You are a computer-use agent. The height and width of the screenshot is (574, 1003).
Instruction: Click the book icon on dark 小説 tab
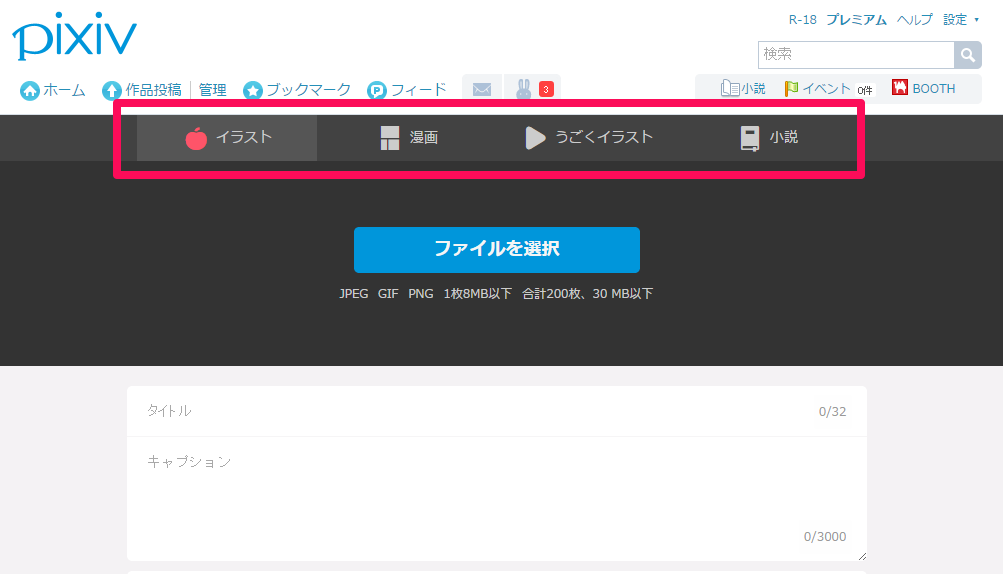click(x=750, y=138)
